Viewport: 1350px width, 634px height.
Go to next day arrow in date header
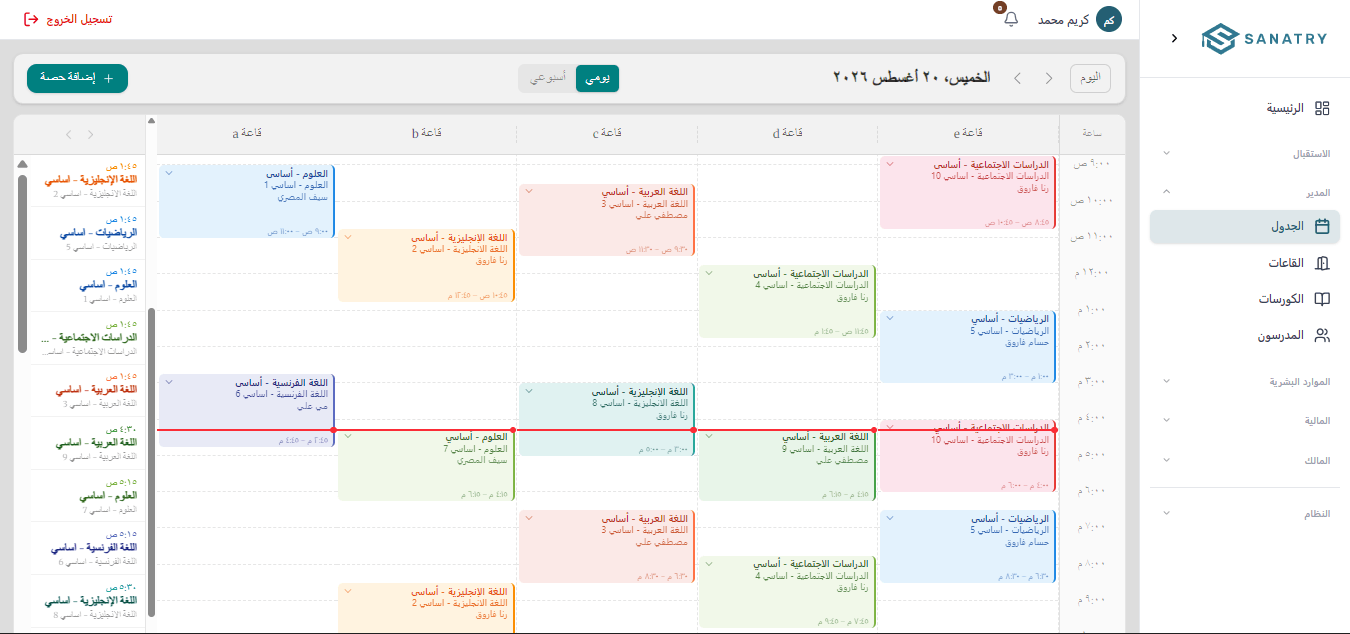[x=1017, y=78]
